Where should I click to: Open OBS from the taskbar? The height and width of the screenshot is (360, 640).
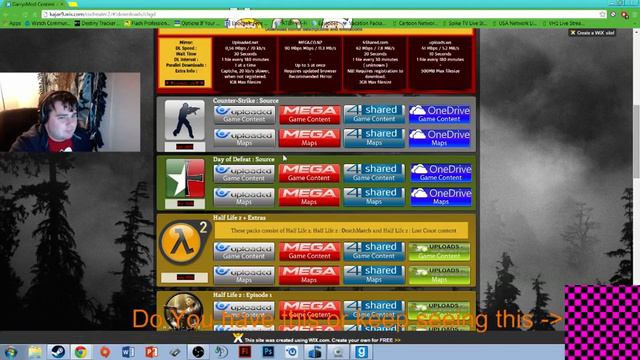[x=198, y=352]
